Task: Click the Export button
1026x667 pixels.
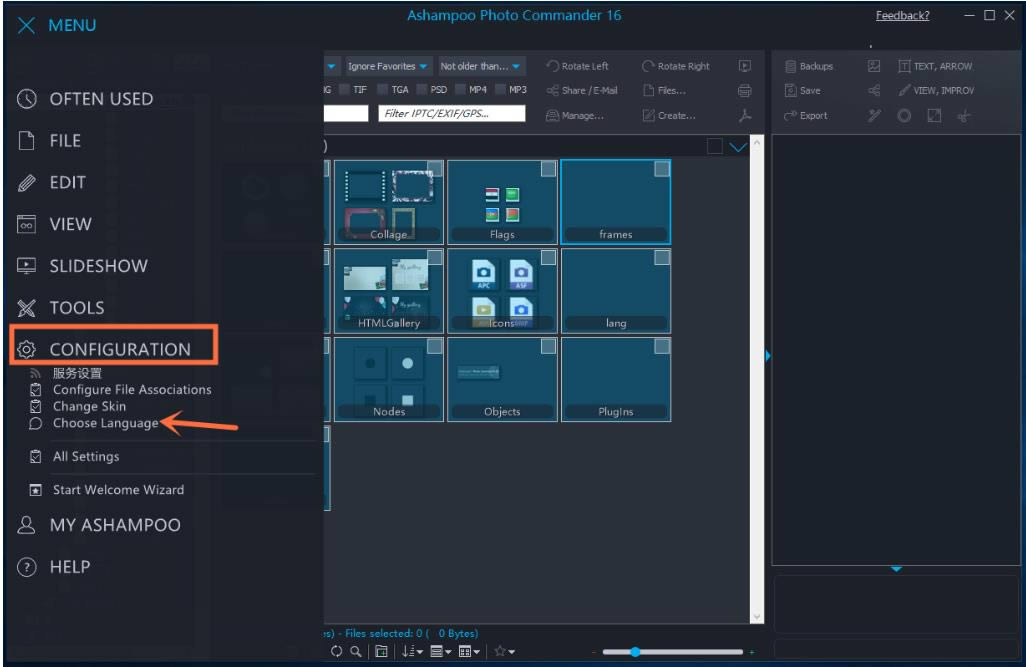Action: 805,116
